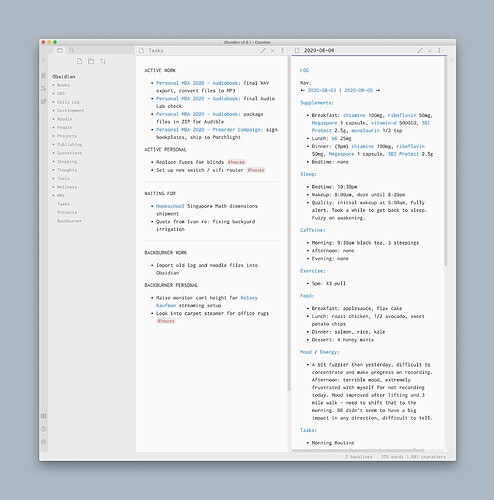Open the file explorer tab icon

click(60, 50)
